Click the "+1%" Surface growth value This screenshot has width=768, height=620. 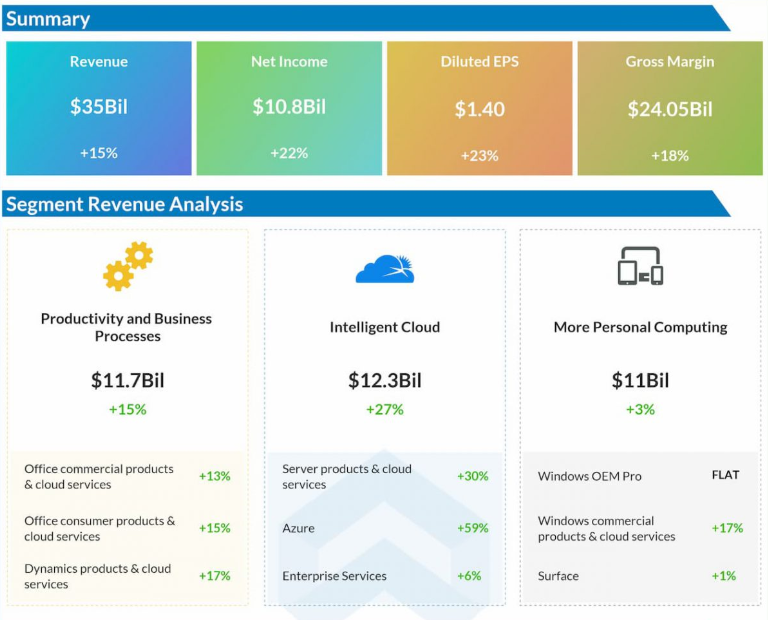coord(724,576)
